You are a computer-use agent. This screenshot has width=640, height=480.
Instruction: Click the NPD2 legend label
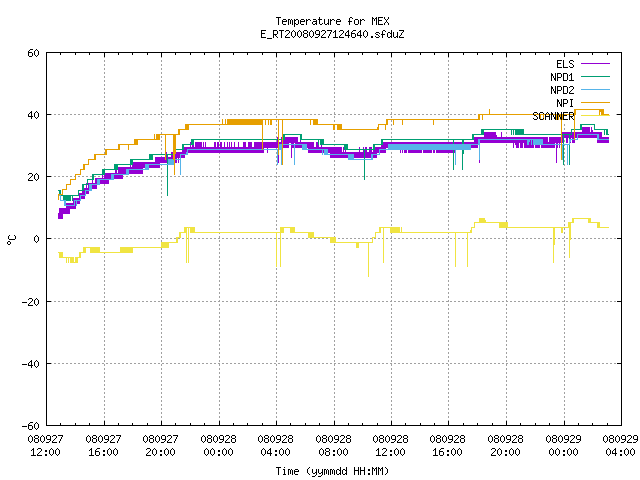[562, 90]
